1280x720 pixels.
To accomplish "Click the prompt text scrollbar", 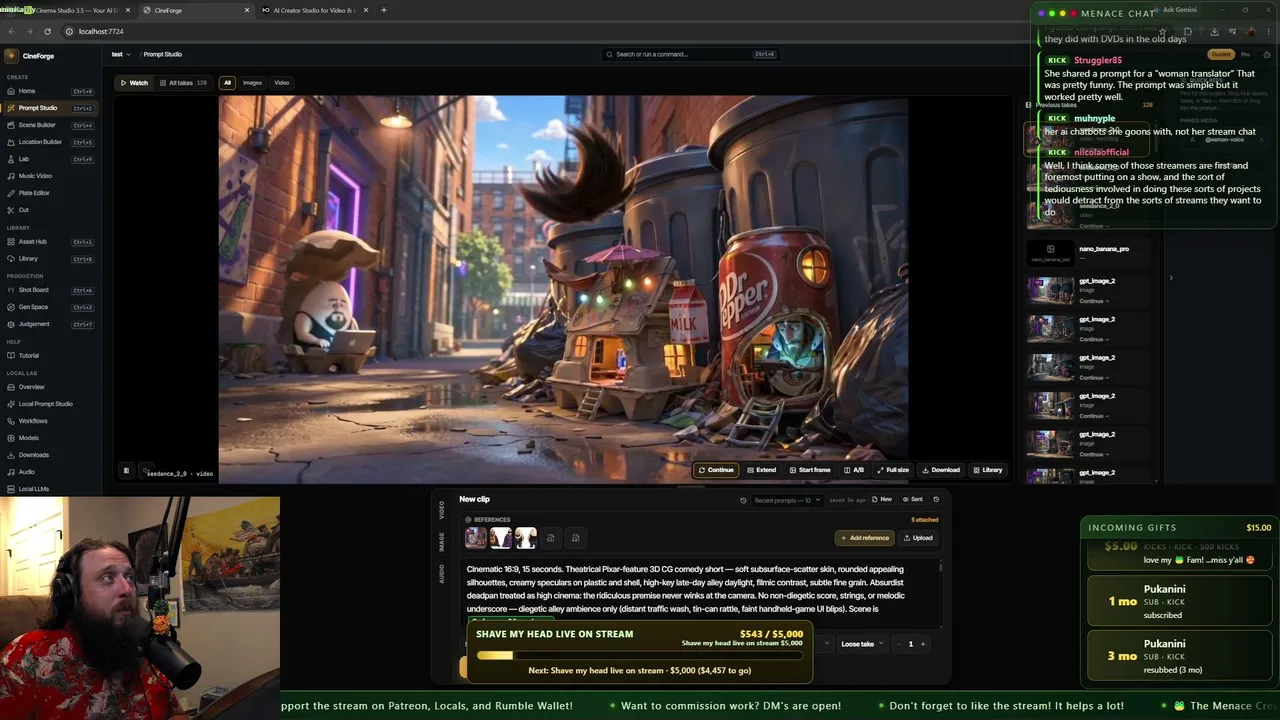I will click(941, 568).
